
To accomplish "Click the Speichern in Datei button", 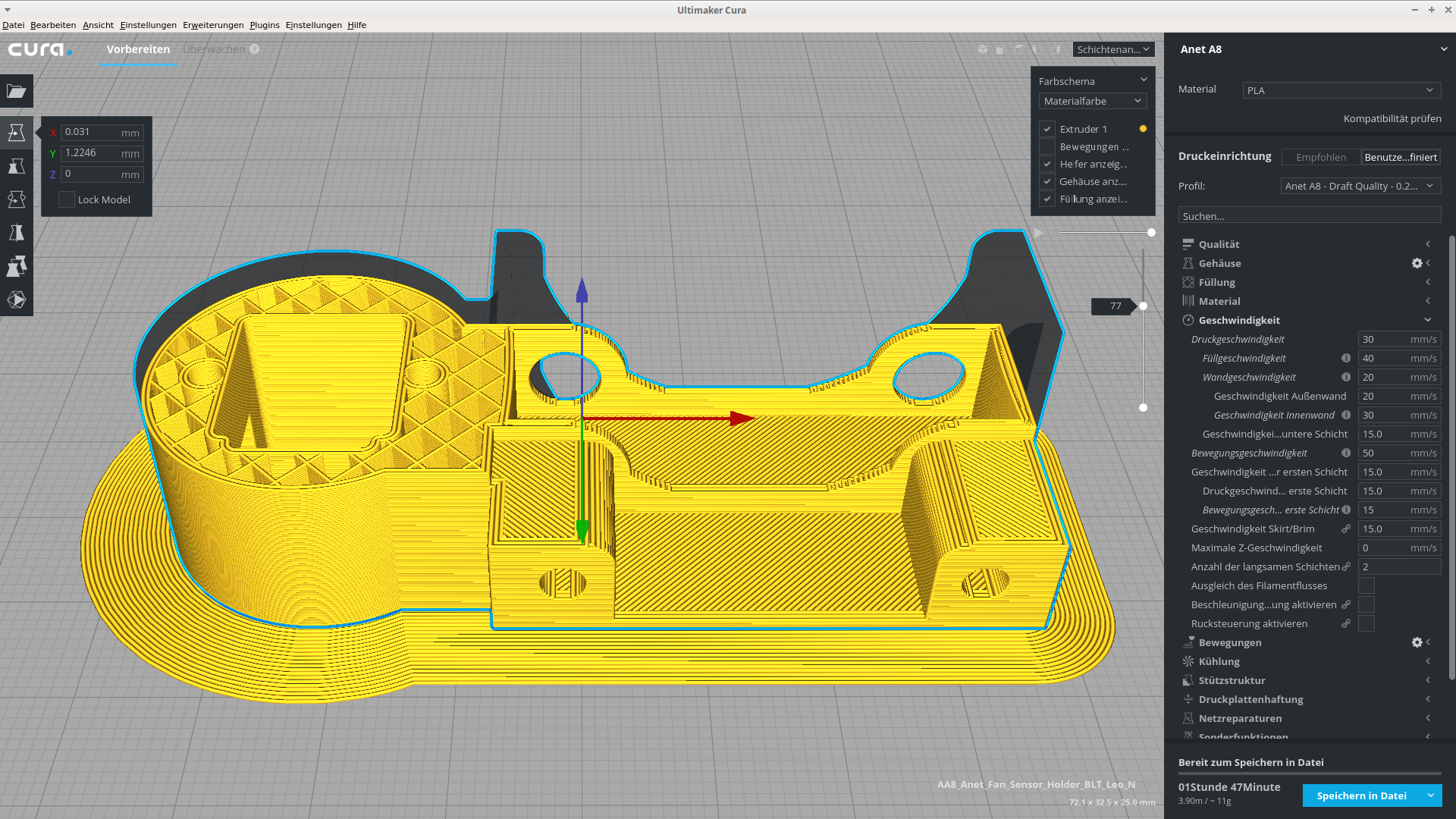I will (1361, 795).
